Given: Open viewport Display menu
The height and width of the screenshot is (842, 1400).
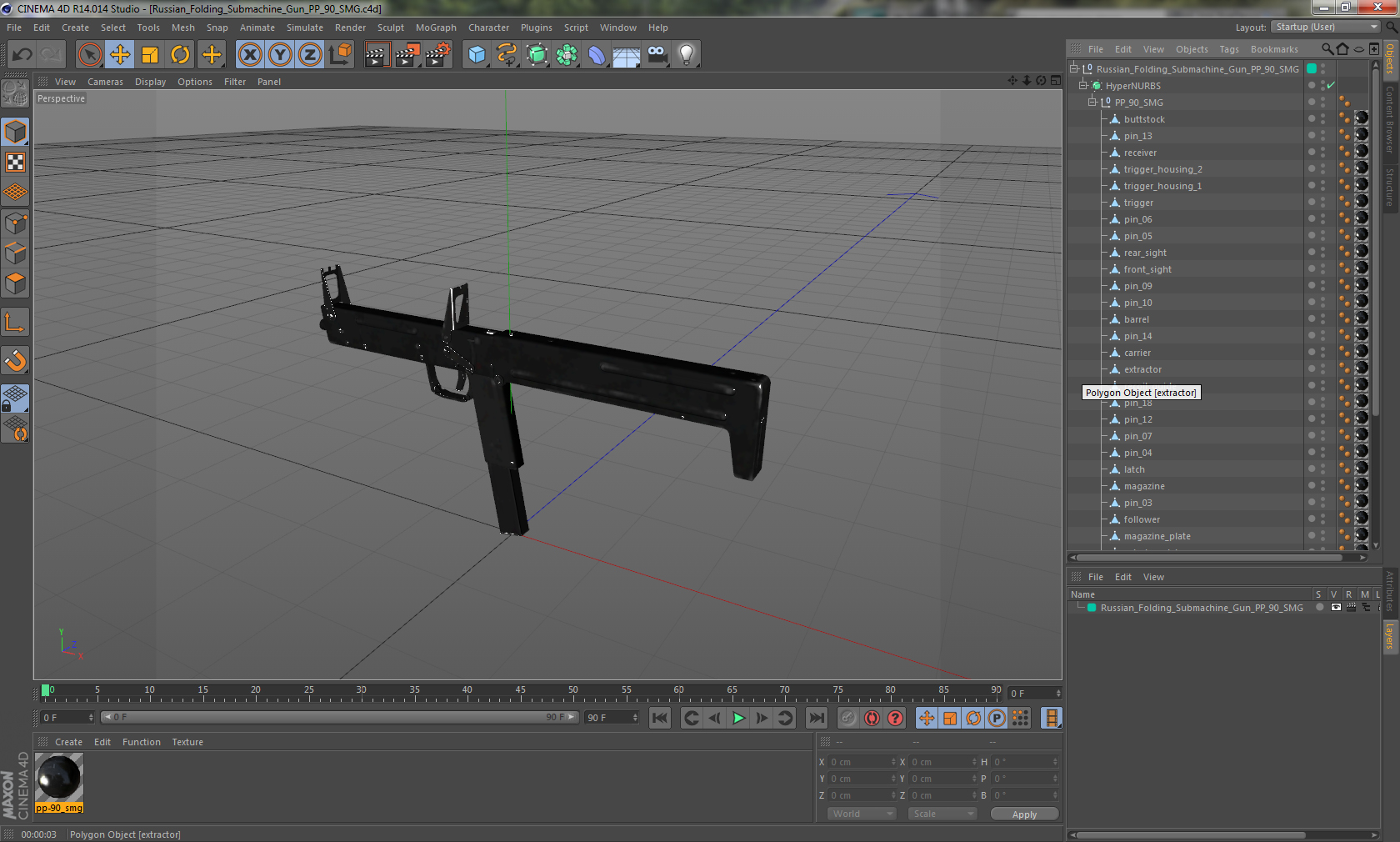Looking at the screenshot, I should pos(150,82).
